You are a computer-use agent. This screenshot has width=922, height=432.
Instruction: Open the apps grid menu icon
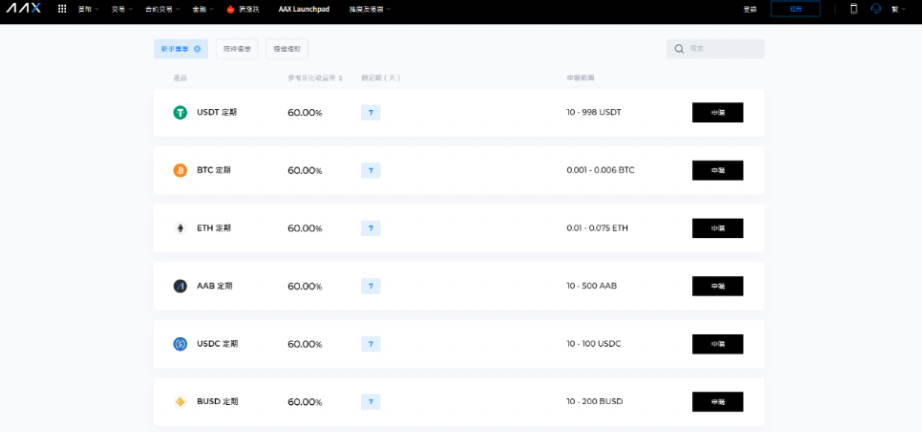tap(62, 9)
